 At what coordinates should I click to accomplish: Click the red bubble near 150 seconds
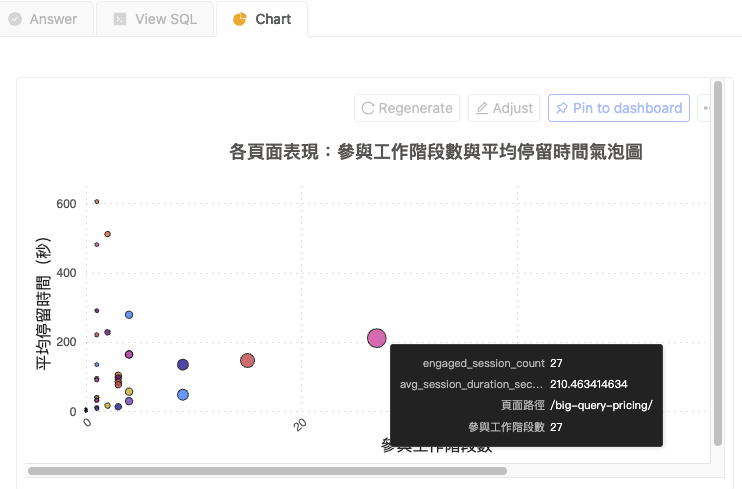(247, 361)
